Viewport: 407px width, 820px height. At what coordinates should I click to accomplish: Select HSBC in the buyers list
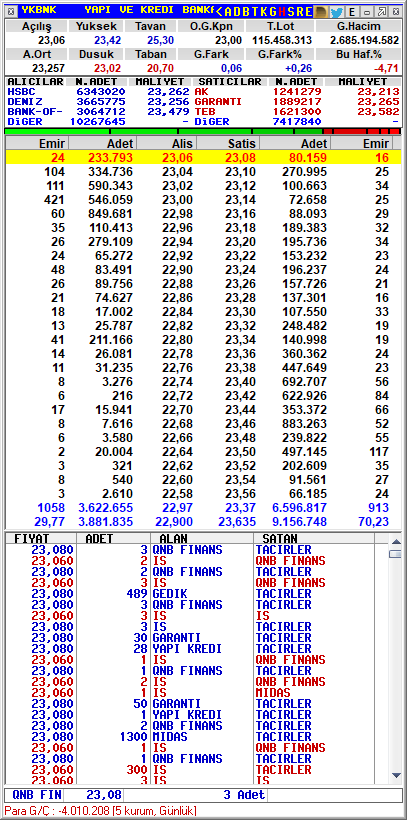[19, 91]
